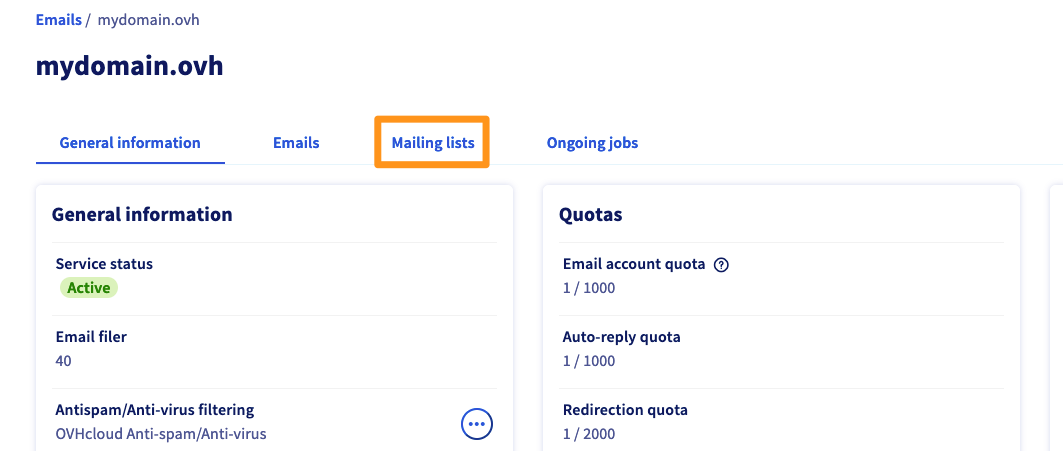This screenshot has width=1063, height=451.
Task: Click the Antispam/Anti-virus filtering label
Action: coord(154,409)
